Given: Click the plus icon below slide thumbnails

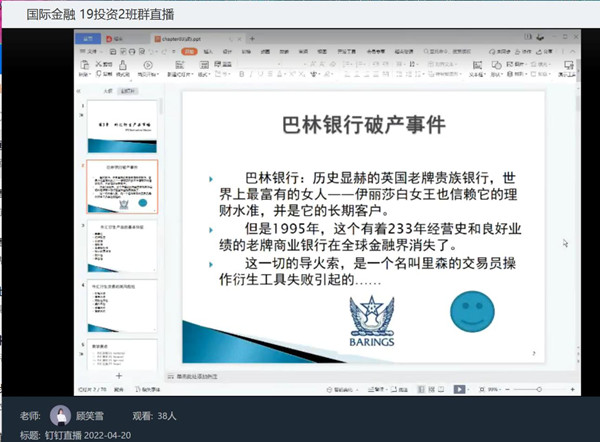Looking at the screenshot, I should click(119, 375).
